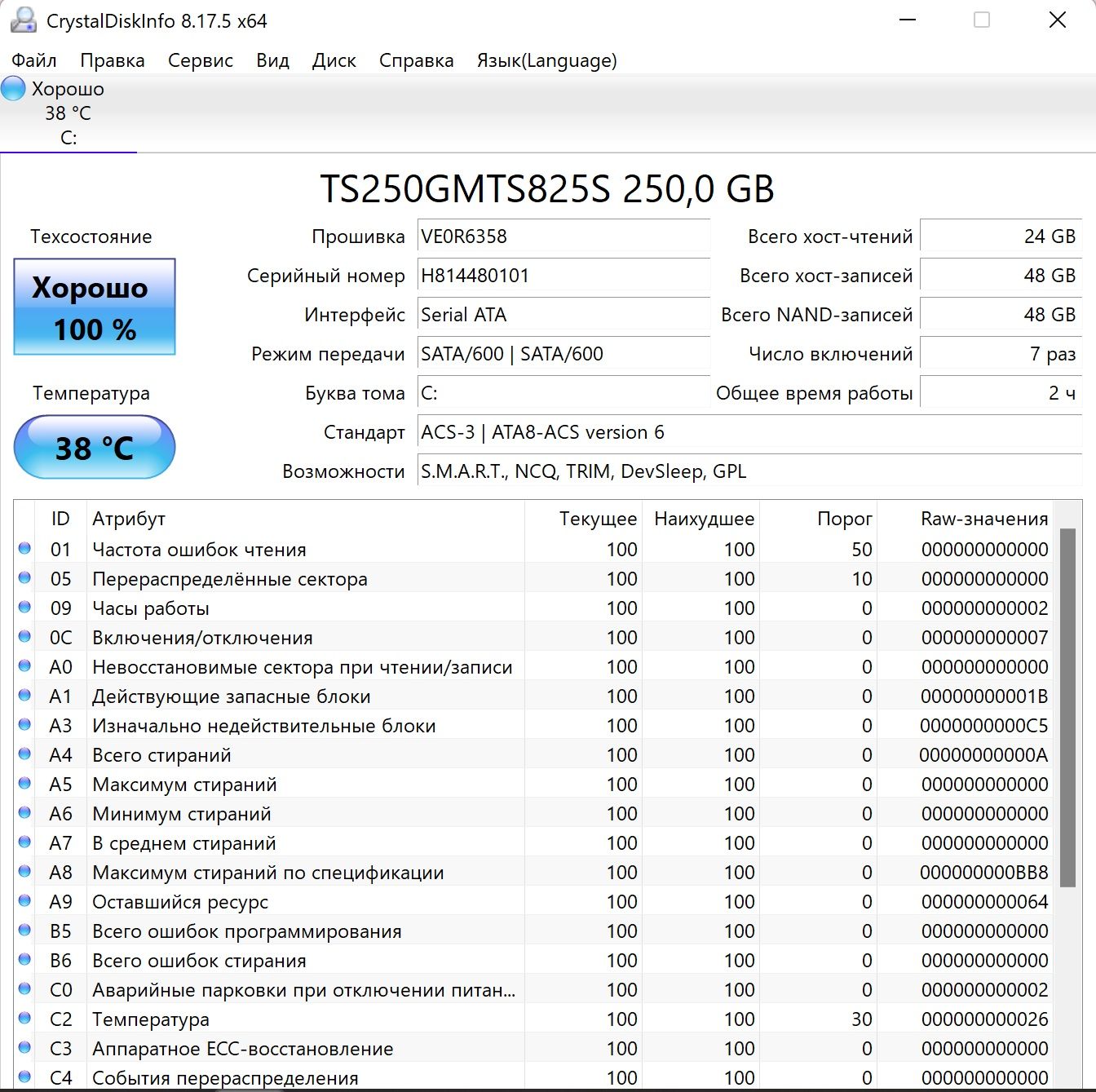Click status orb of row A1 Действующие запасные блоки
The image size is (1096, 1092).
24,695
